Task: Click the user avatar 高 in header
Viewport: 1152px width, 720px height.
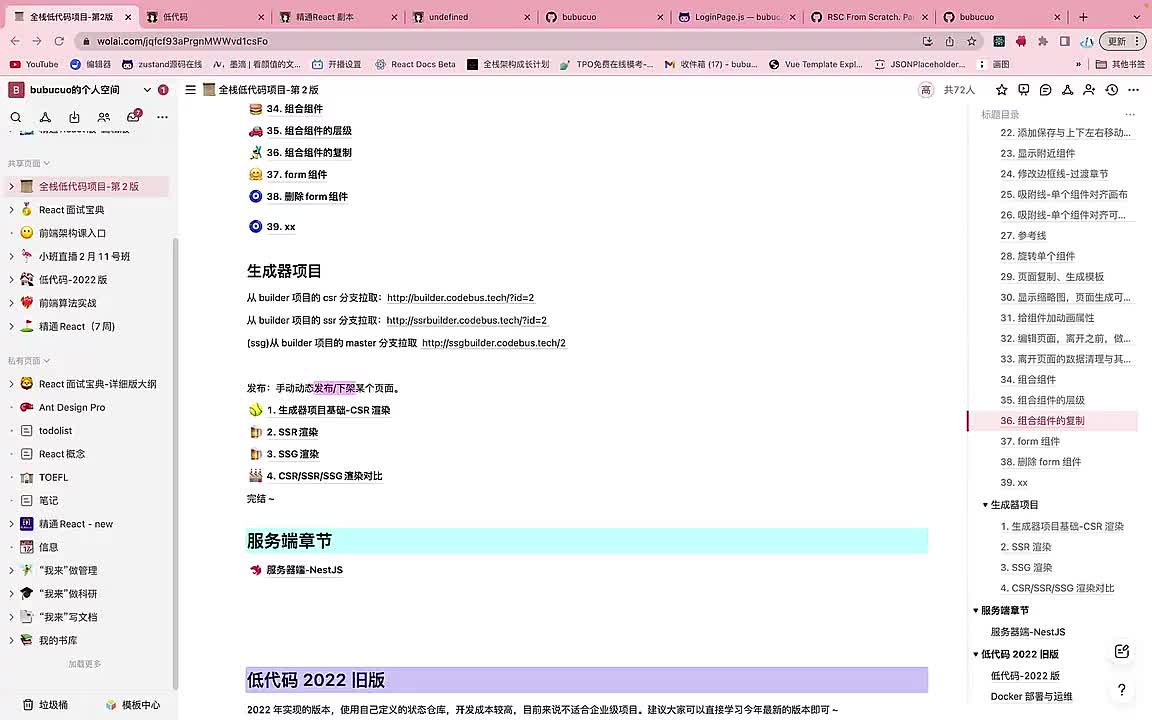Action: pos(926,90)
